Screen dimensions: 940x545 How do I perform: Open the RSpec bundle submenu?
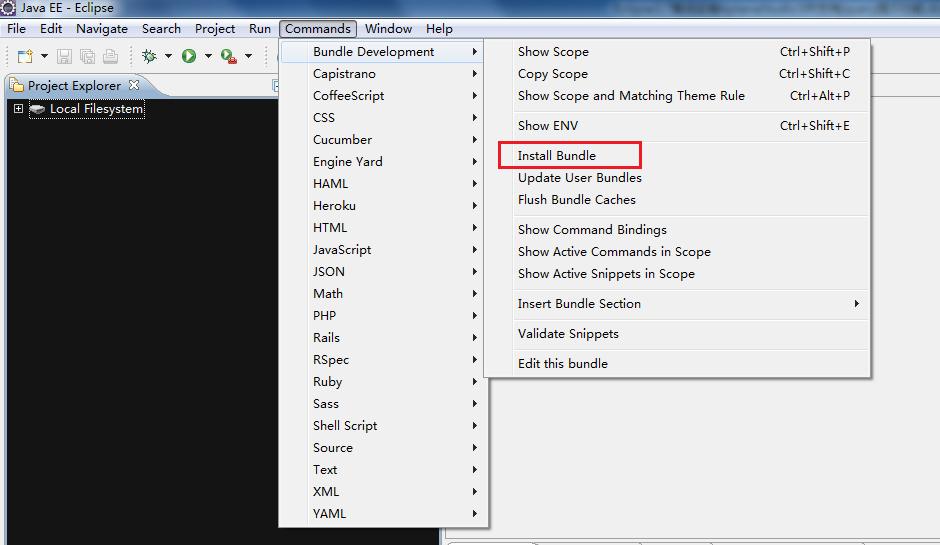point(383,360)
